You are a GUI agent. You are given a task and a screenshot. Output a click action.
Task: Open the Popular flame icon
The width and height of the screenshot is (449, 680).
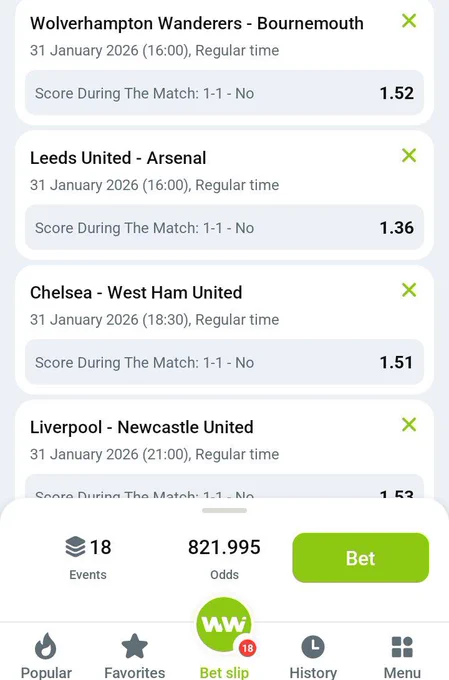tap(46, 646)
